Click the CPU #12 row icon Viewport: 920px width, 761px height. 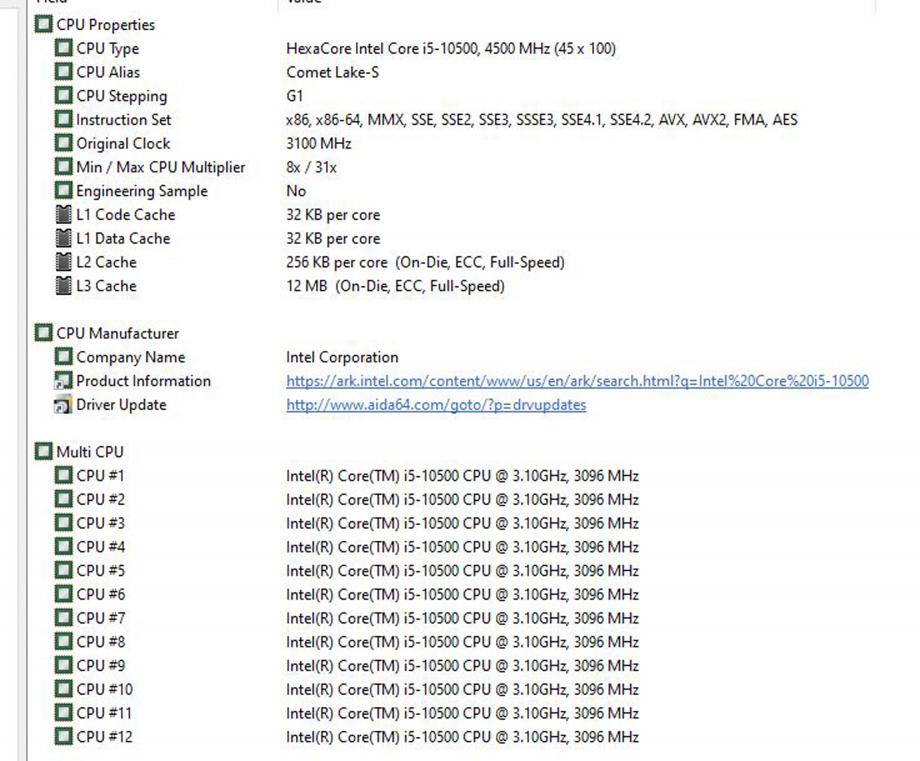[x=64, y=737]
